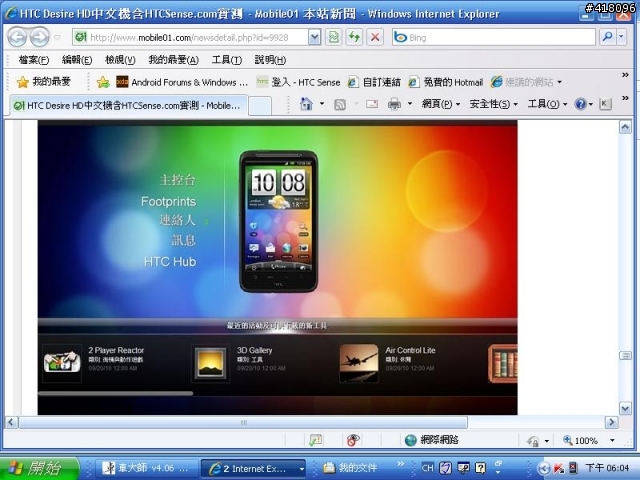Click the CH language indicator in taskbar
This screenshot has width=640, height=480.
click(427, 468)
